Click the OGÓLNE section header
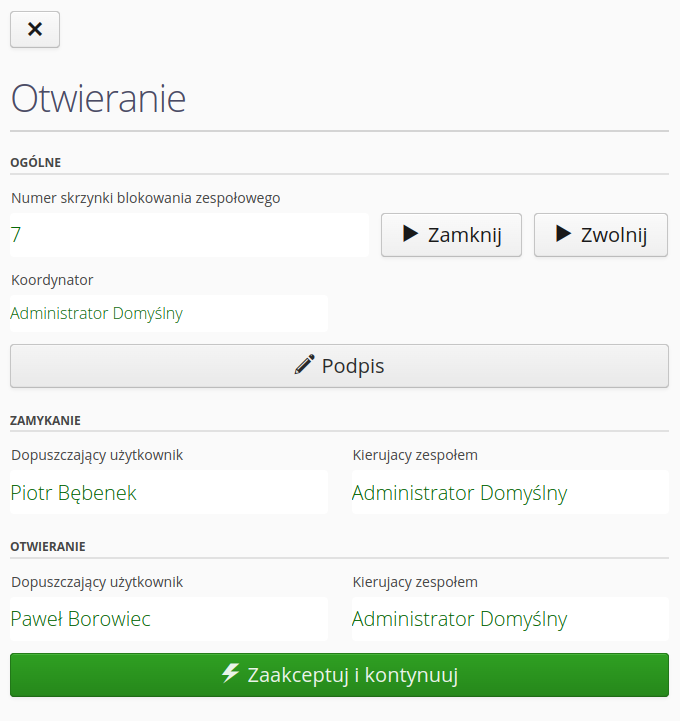Screen dimensions: 680x721 (x=36, y=162)
